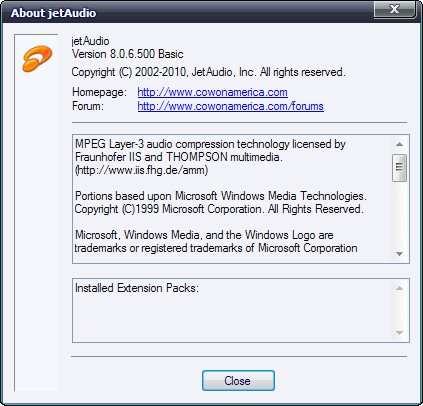Click Installed Extension Packs scroll up arrow
The image size is (423, 406).
point(399,288)
